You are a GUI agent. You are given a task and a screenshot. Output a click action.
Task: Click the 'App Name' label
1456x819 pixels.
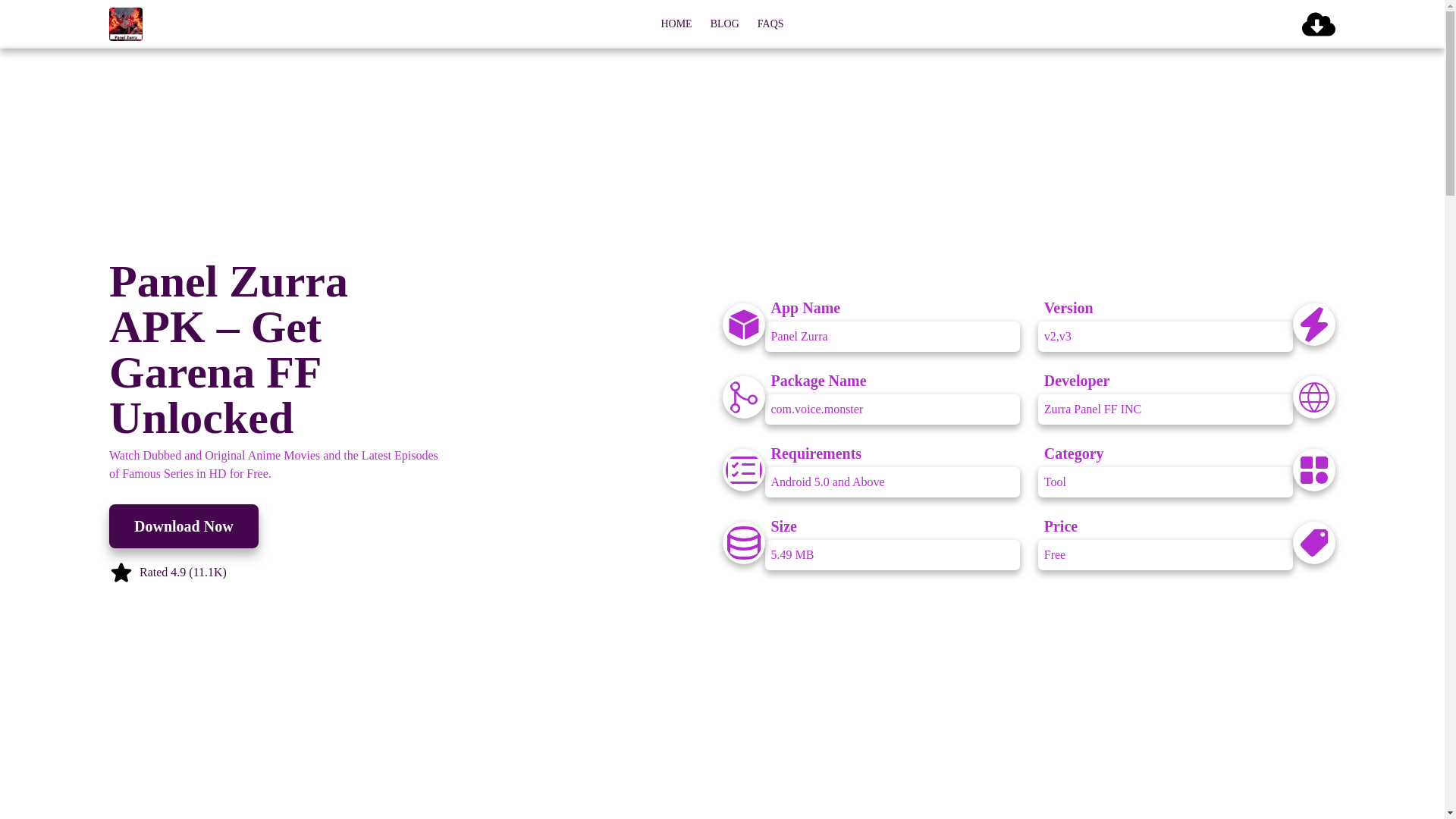click(x=805, y=308)
